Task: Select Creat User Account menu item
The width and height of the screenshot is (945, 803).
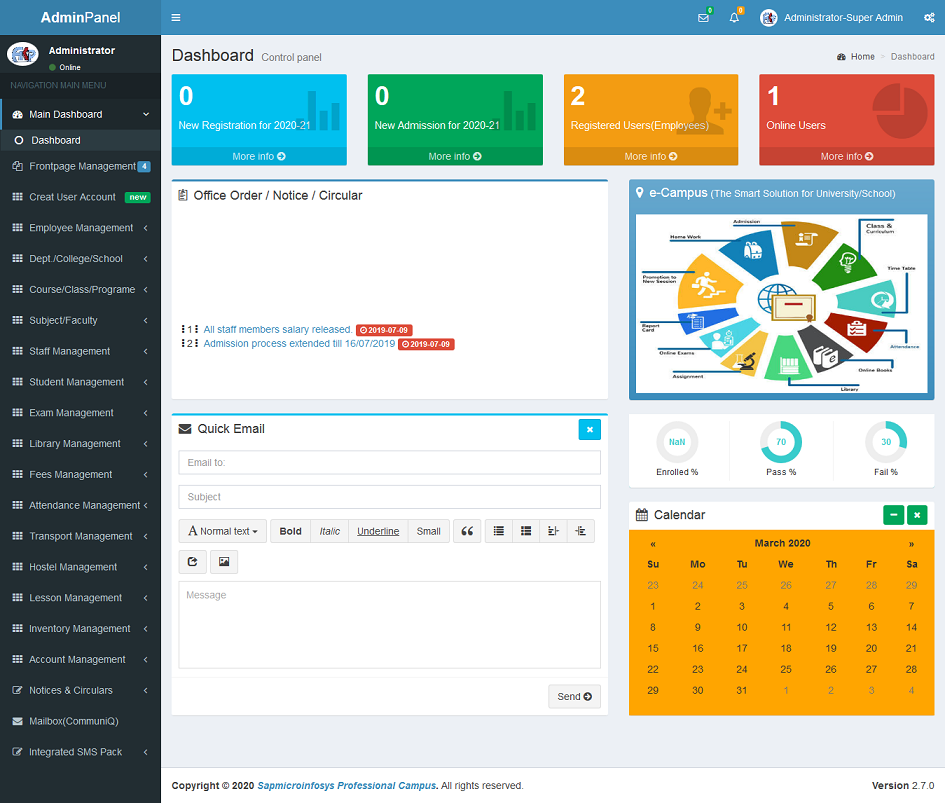Action: 72,197
